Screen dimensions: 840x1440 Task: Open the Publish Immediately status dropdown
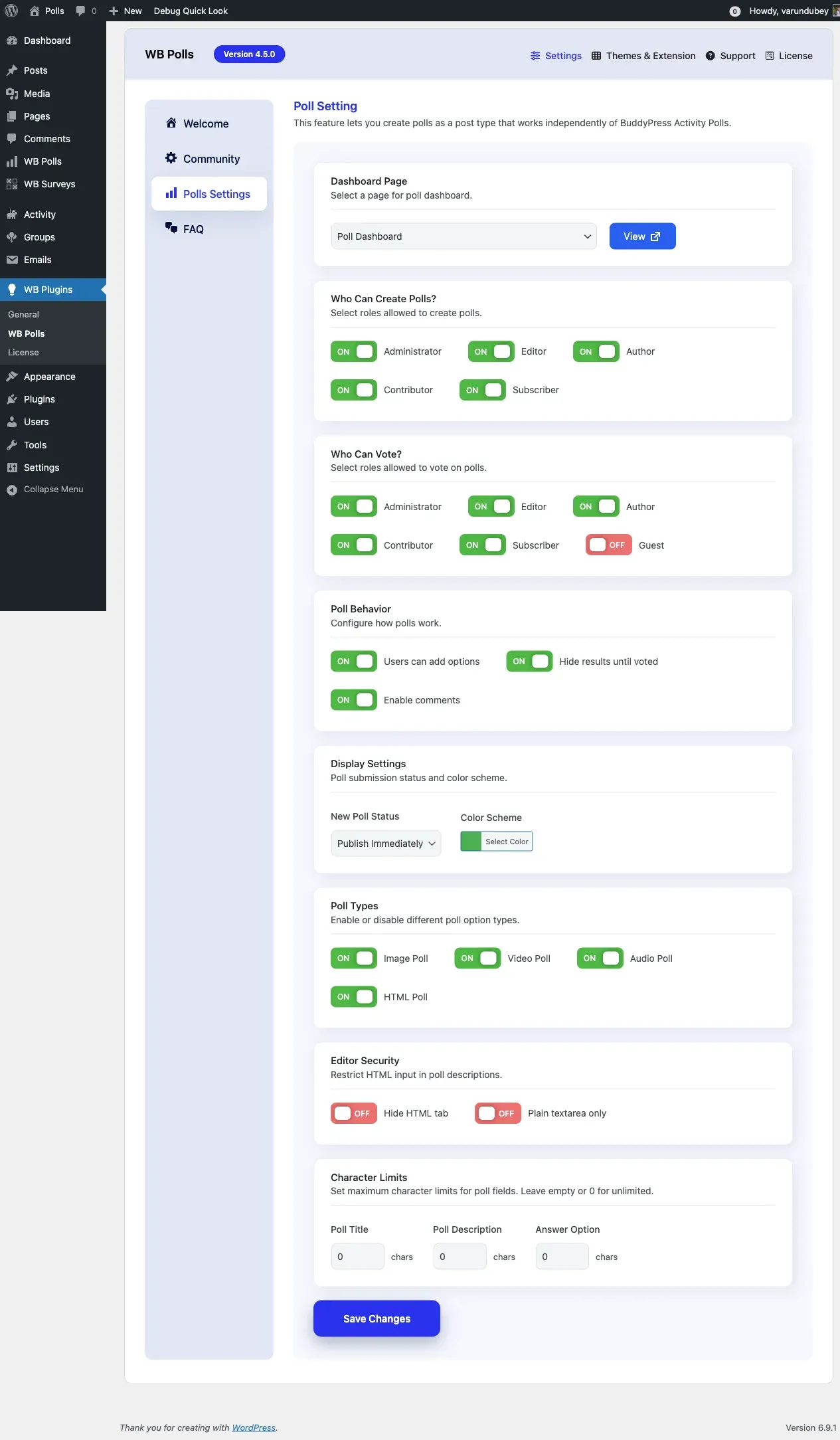pyautogui.click(x=386, y=843)
